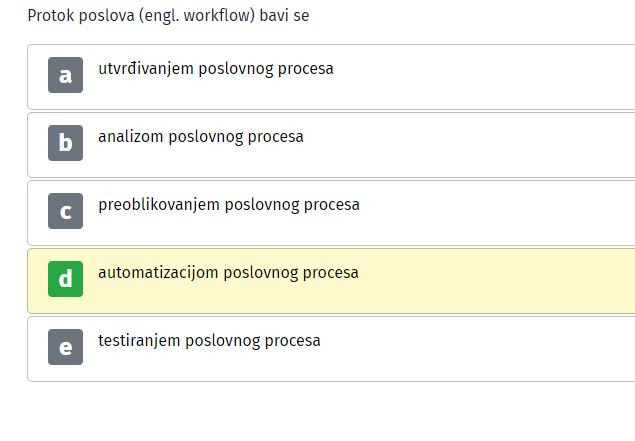The width and height of the screenshot is (635, 441).
Task: Select the gray 'b' letter badge
Action: [x=65, y=143]
